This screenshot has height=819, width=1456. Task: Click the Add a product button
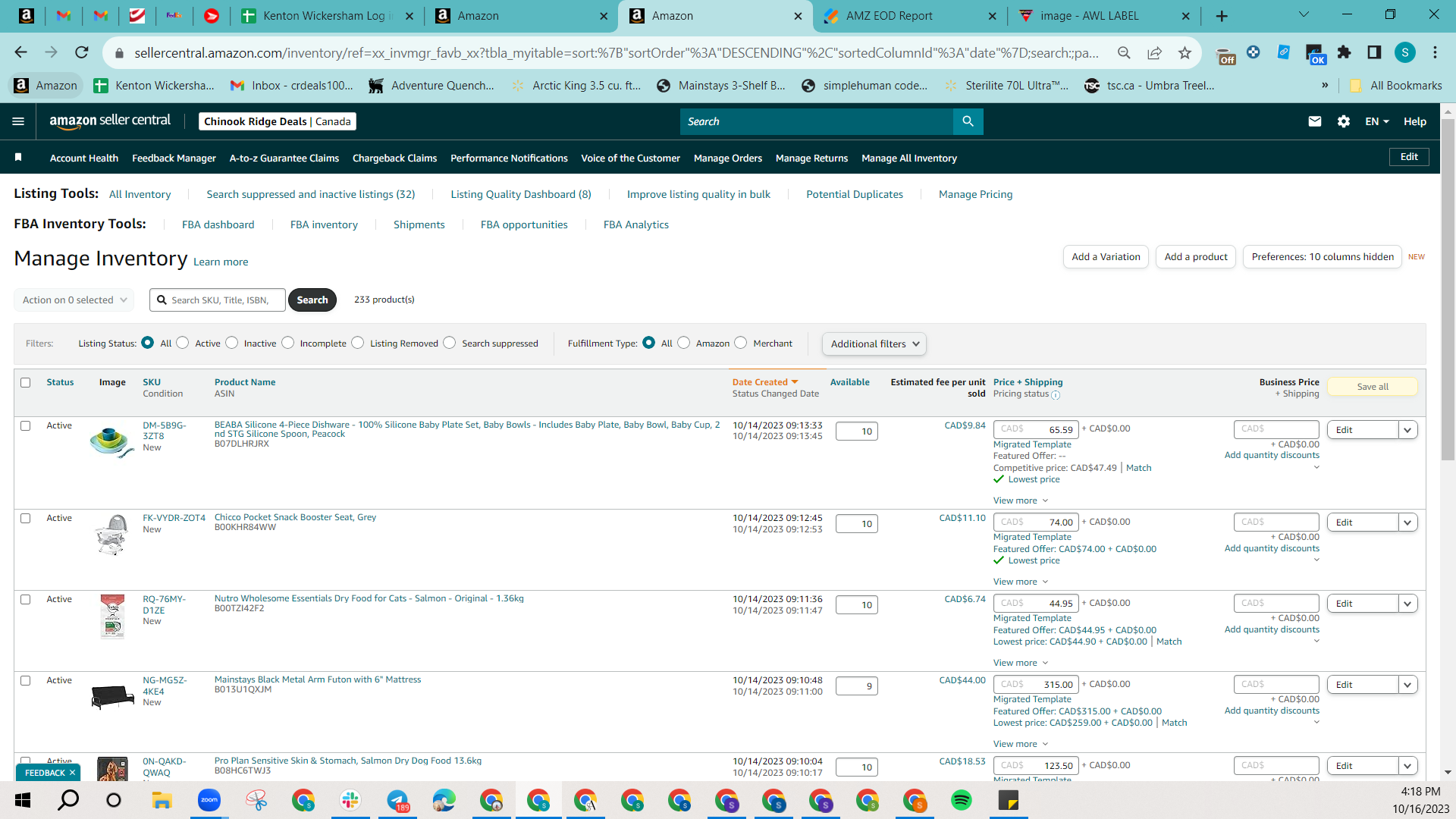click(x=1196, y=257)
